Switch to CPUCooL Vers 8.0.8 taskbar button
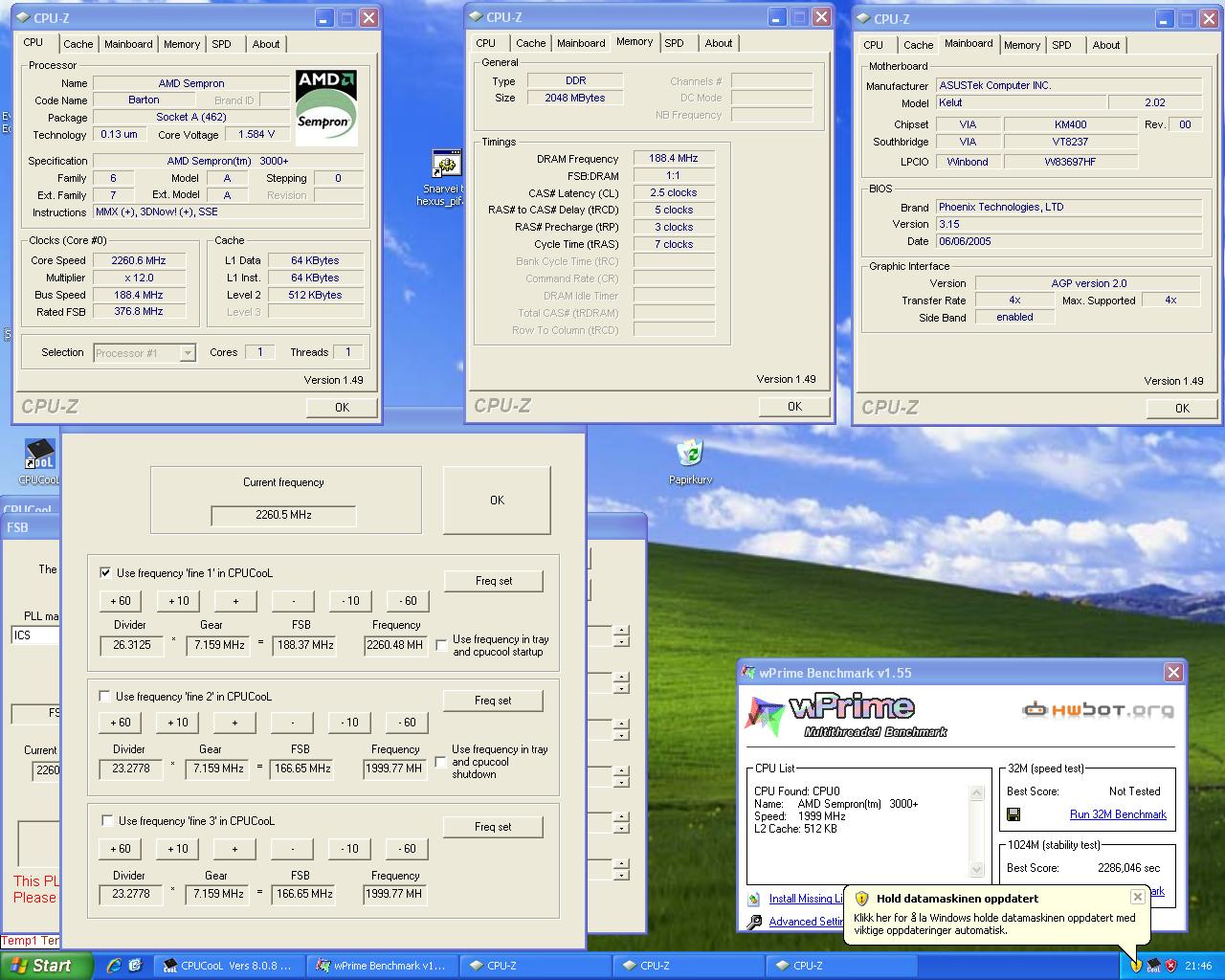The width and height of the screenshot is (1225, 980). (230, 966)
